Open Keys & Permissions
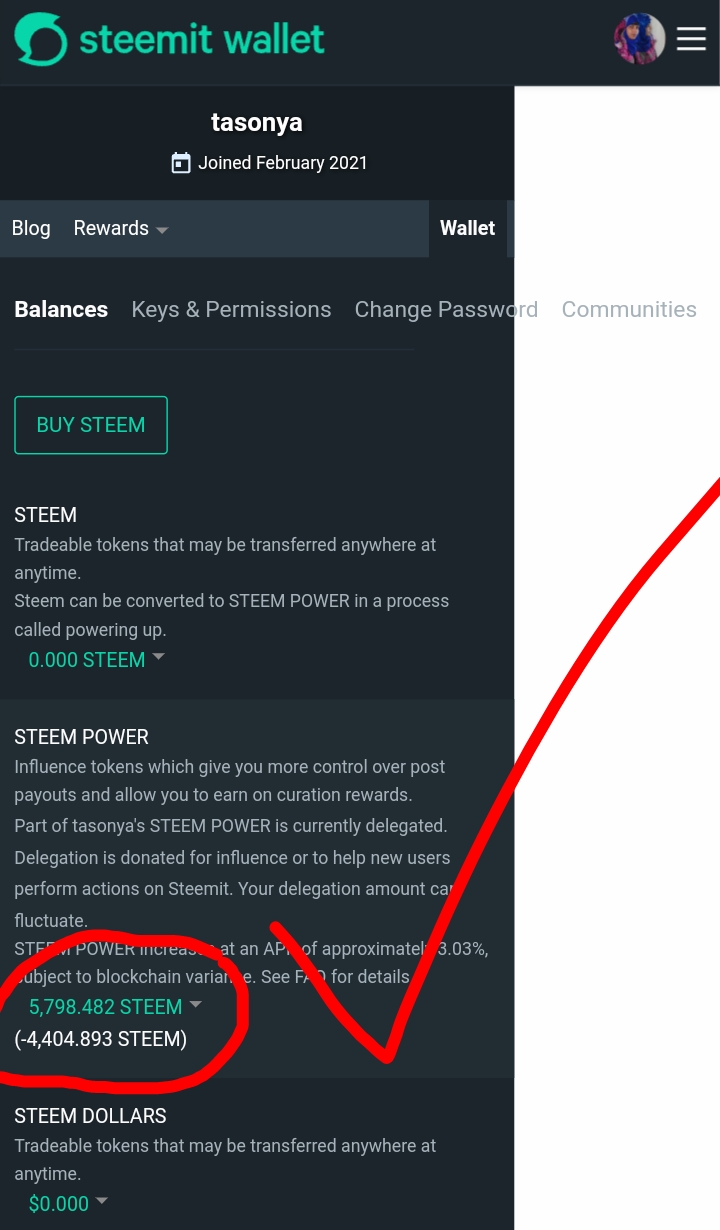 pos(231,309)
